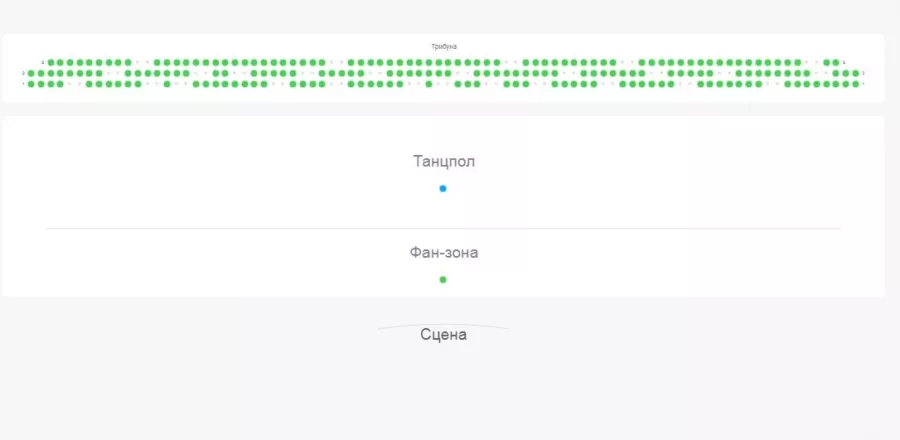The image size is (900, 440).
Task: Choose the rightmost seat in row 2
Action: (x=856, y=73)
